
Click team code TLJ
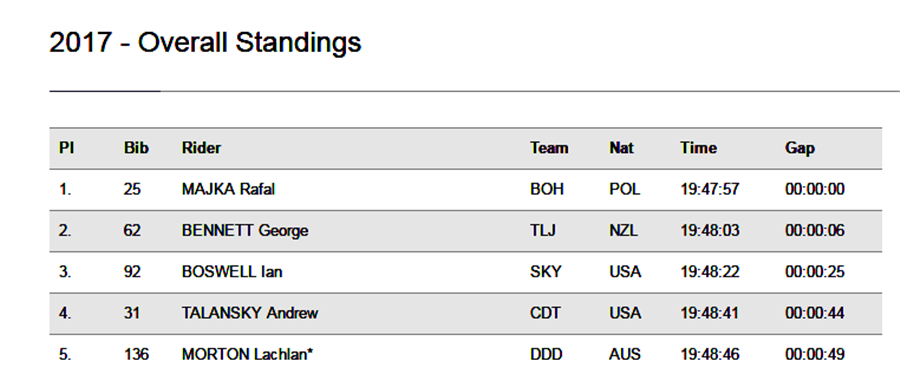tap(542, 231)
